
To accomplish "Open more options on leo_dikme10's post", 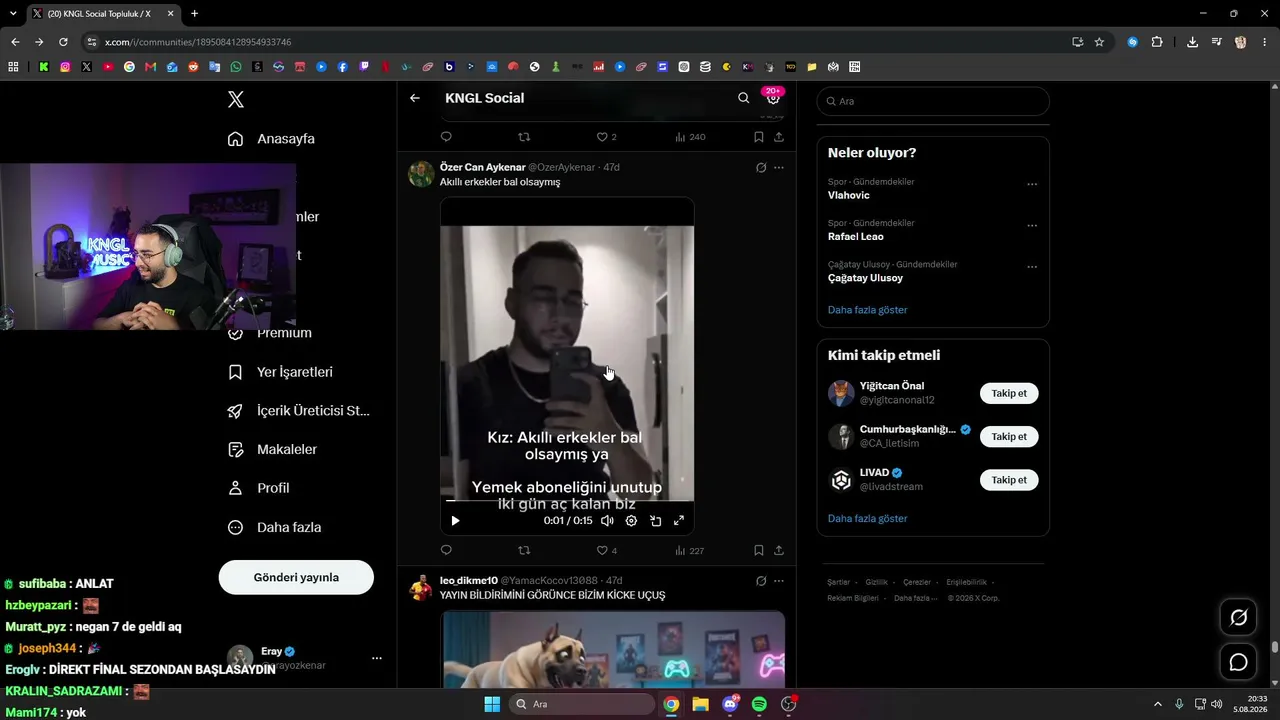I will (779, 580).
